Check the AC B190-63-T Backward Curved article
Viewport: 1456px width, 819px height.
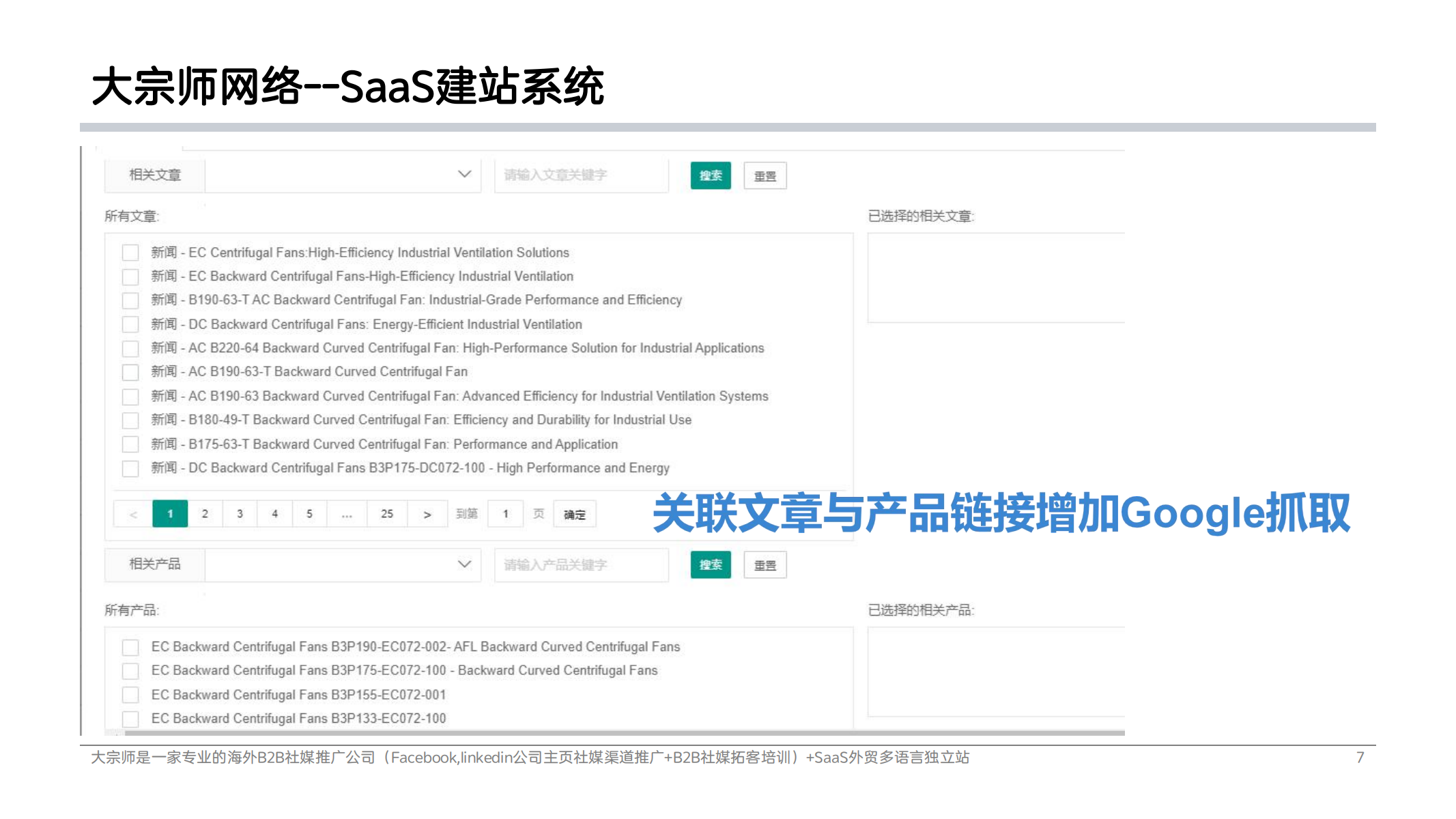pos(130,372)
